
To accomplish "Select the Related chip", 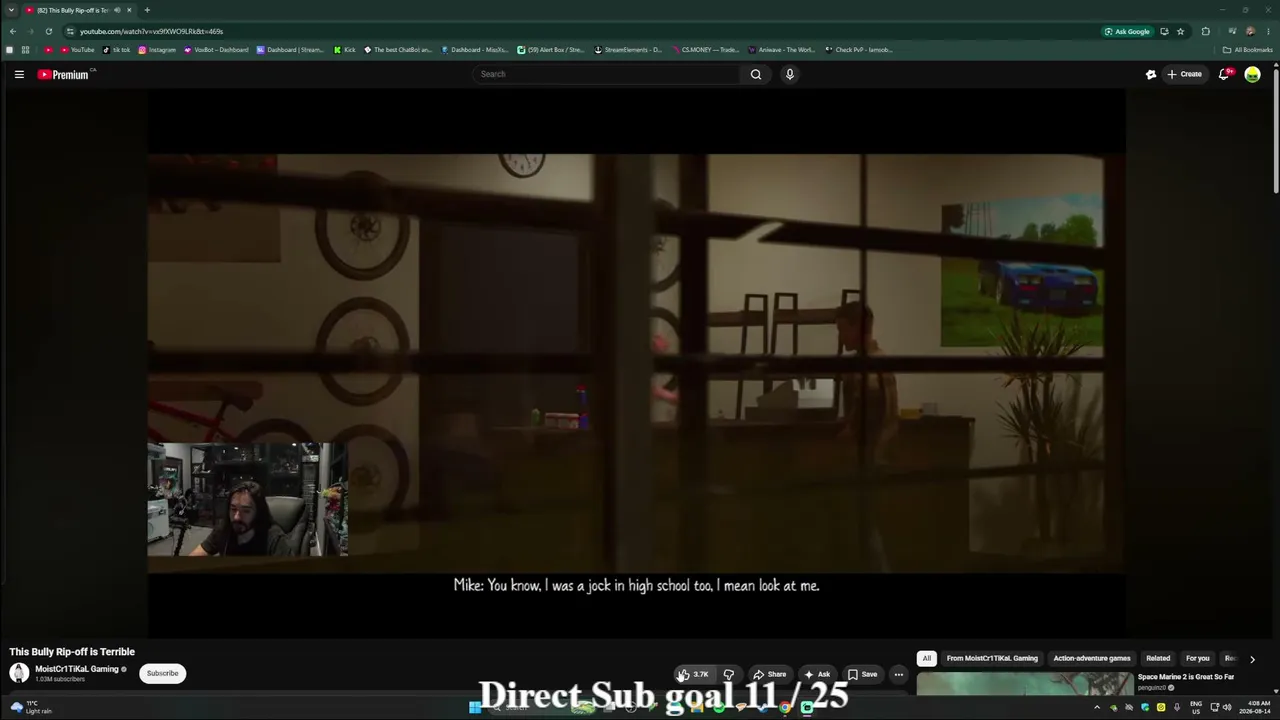I will tap(1158, 658).
